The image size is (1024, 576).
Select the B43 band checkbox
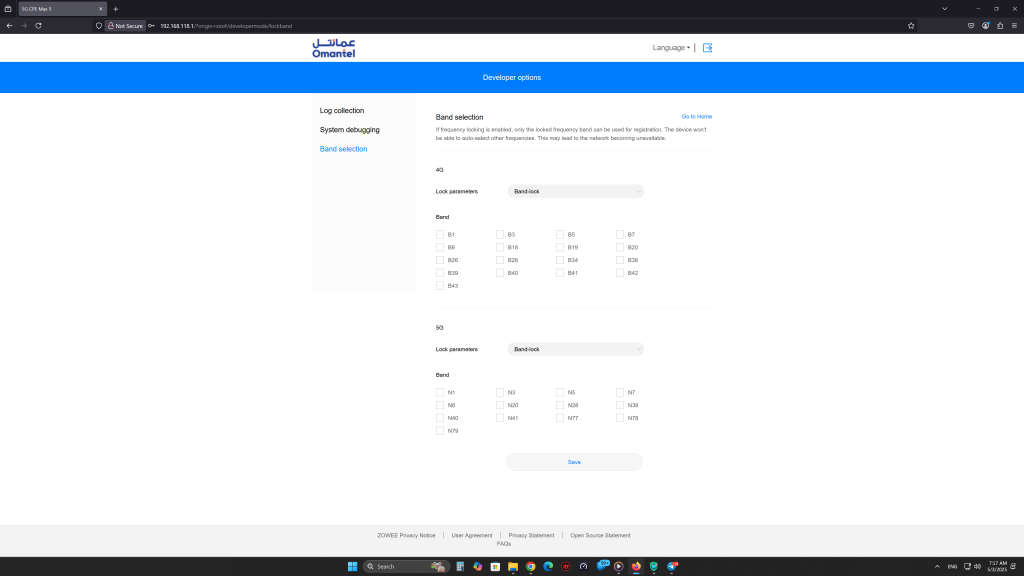(x=440, y=284)
